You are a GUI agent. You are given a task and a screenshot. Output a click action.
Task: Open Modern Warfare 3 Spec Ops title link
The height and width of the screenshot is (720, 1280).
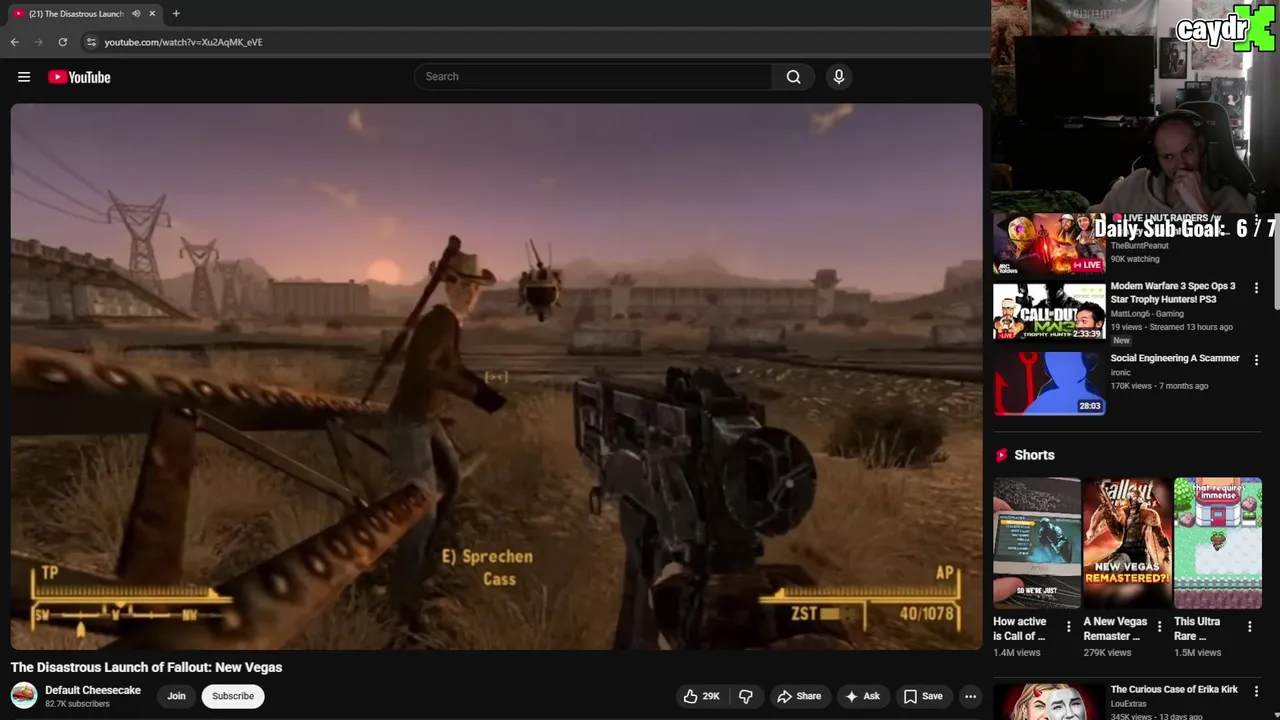click(x=1173, y=293)
